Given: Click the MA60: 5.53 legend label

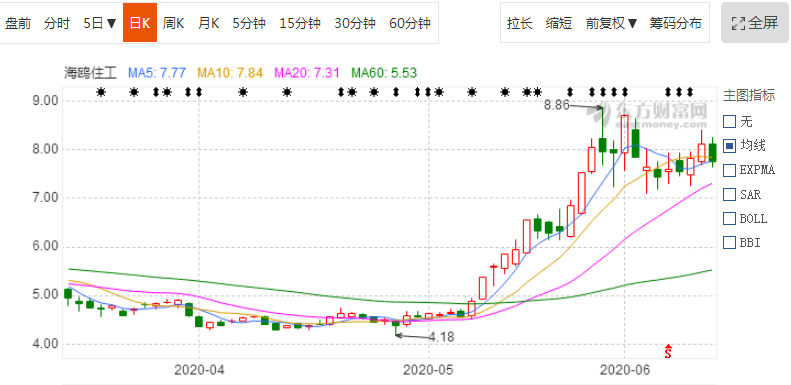Looking at the screenshot, I should tap(384, 73).
